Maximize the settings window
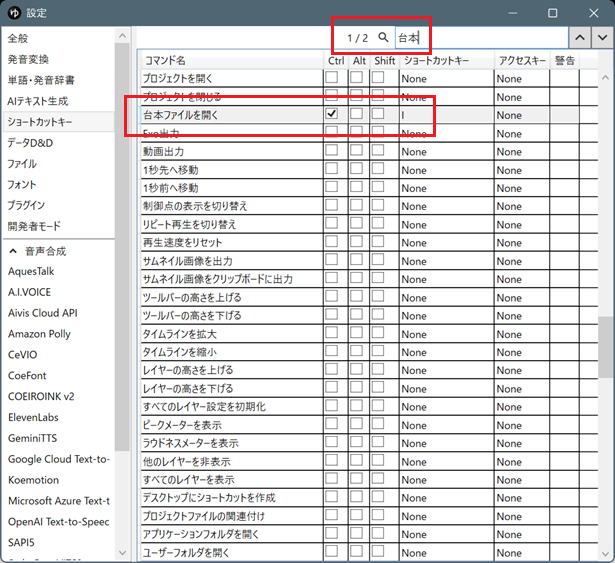 point(552,13)
